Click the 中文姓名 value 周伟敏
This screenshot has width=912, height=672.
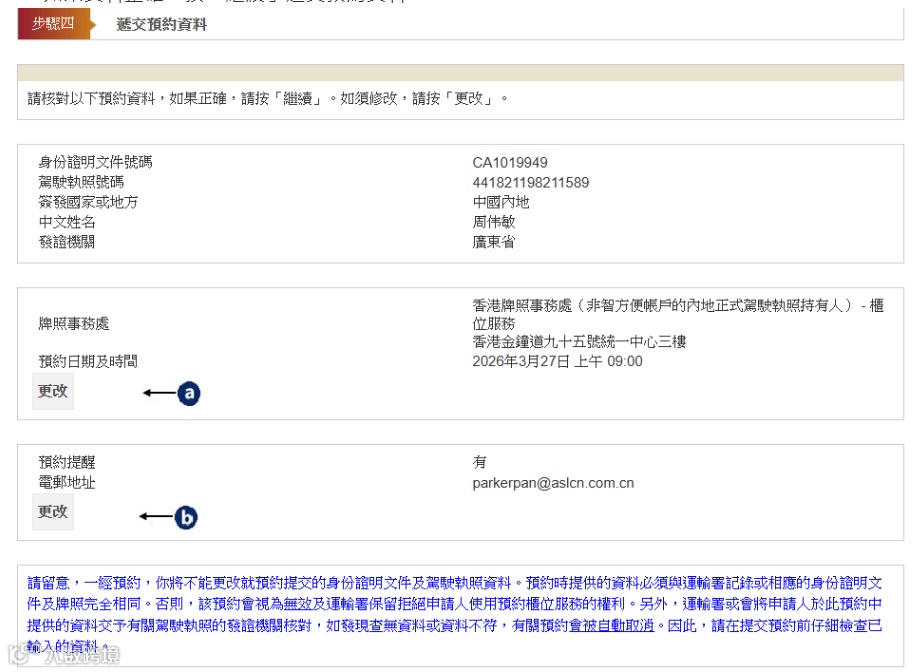(493, 222)
